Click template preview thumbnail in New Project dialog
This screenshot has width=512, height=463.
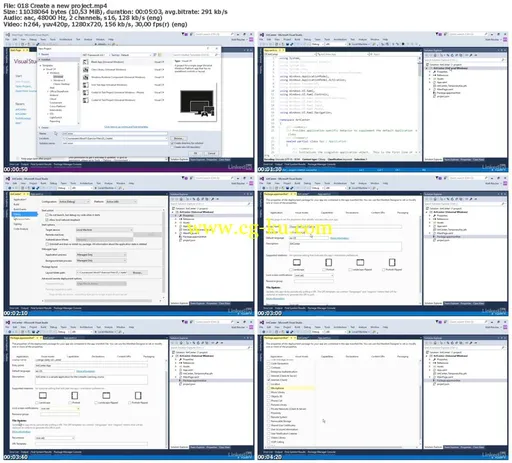(197, 103)
